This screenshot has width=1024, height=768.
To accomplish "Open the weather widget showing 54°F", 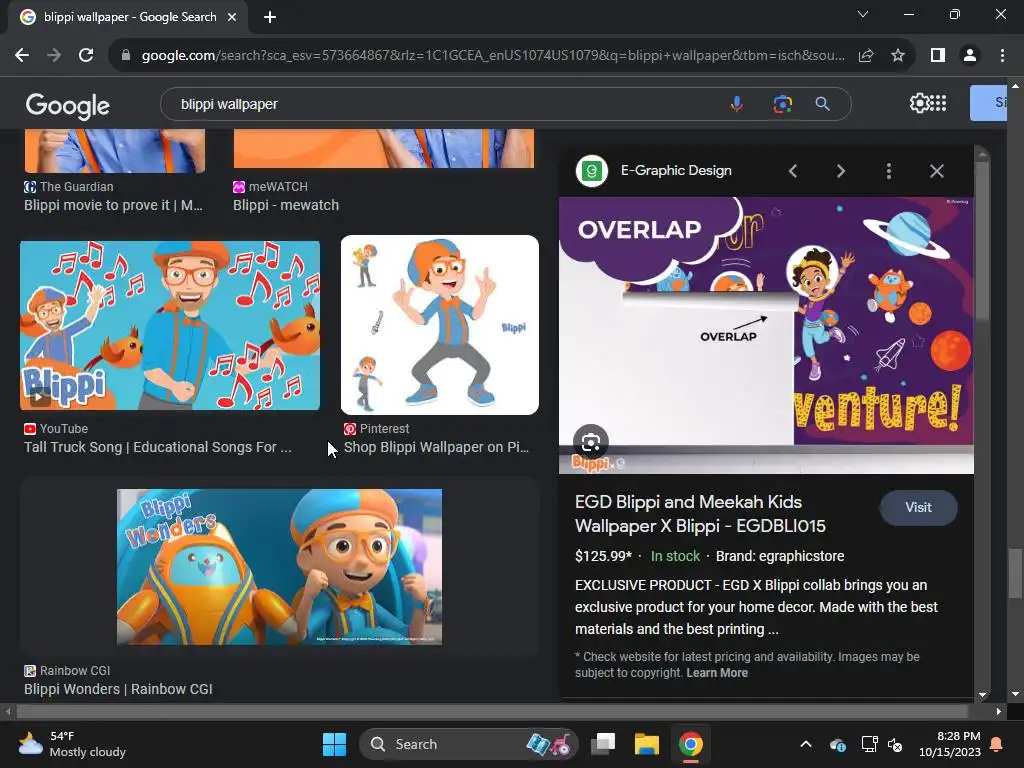I will [72, 744].
